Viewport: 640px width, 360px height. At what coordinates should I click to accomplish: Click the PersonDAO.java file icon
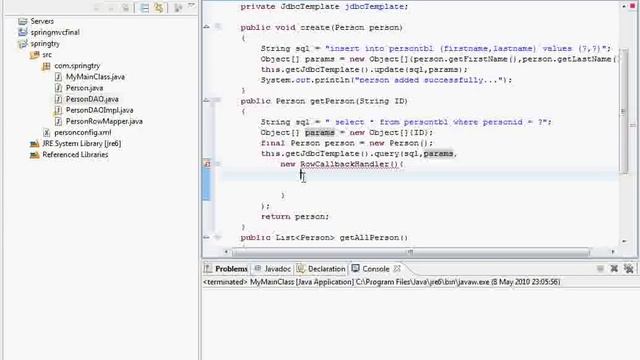tap(58, 99)
